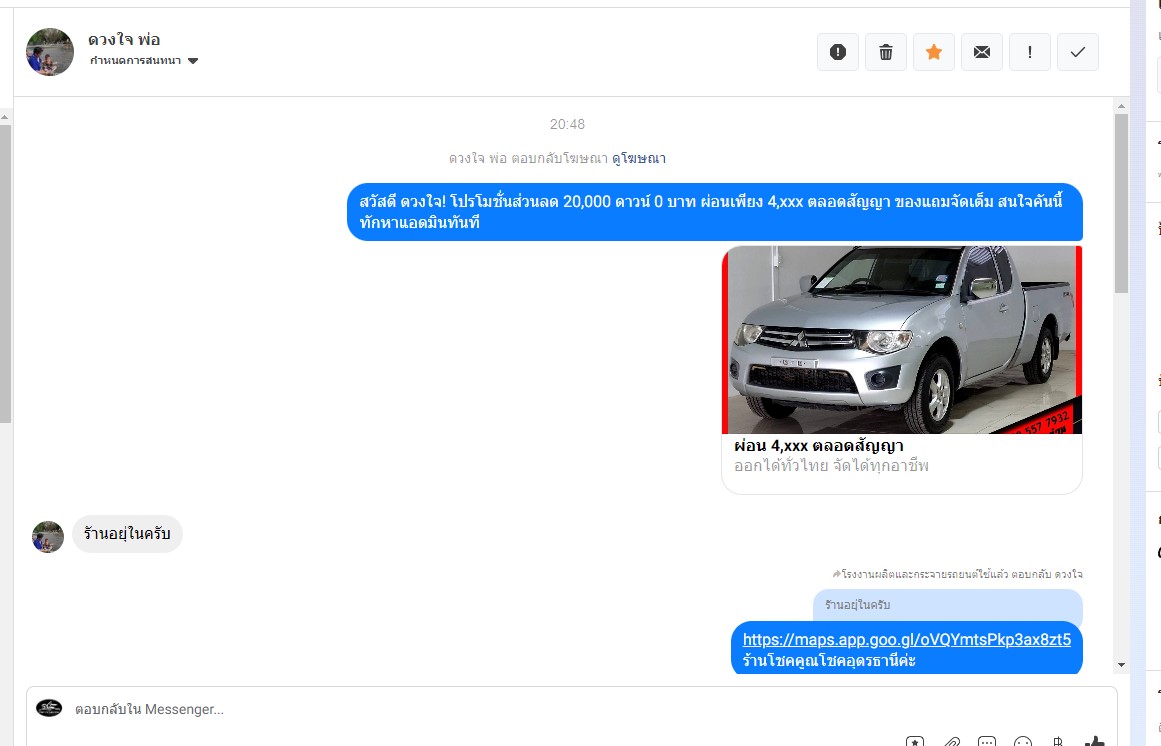Open saved replies star icon in composer
1161x746 pixels.
[x=914, y=741]
